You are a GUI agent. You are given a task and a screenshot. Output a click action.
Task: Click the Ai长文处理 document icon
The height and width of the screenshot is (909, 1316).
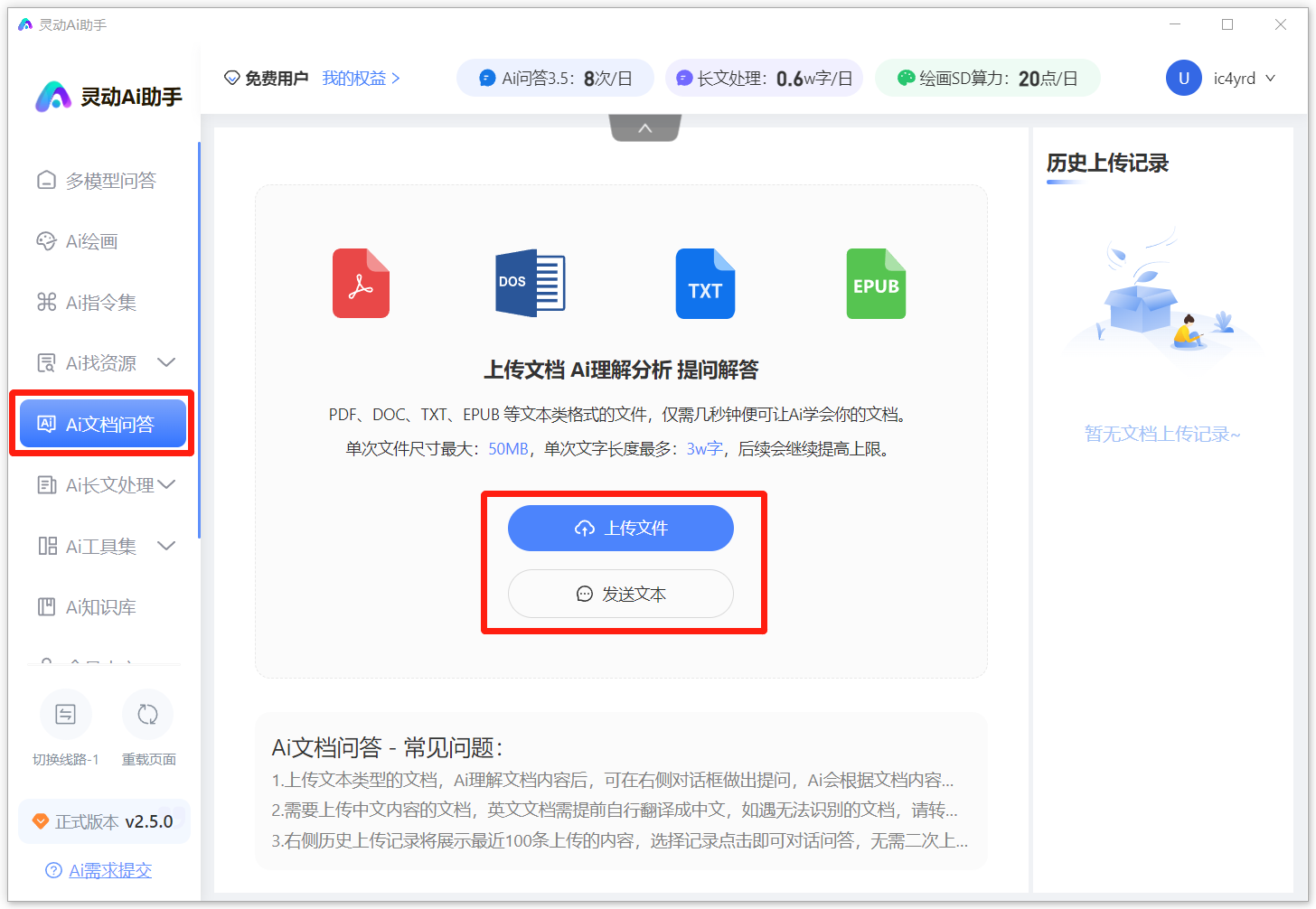tap(46, 485)
